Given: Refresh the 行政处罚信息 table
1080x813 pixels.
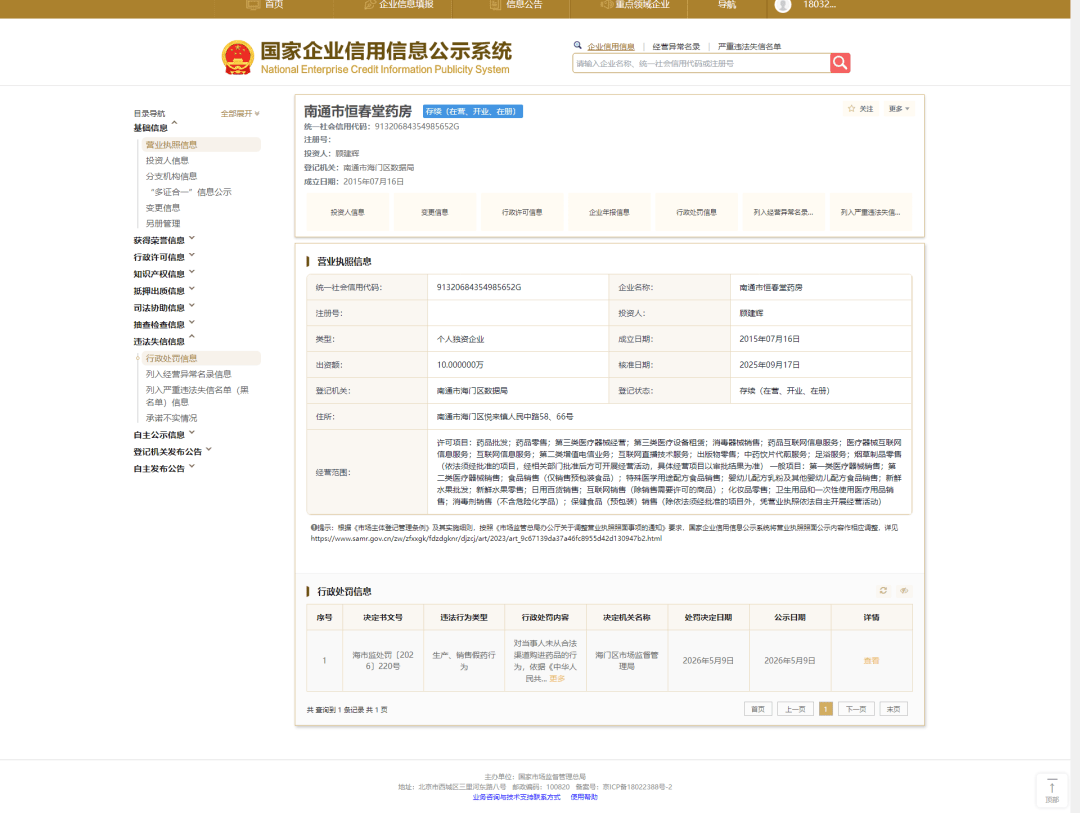Looking at the screenshot, I should pyautogui.click(x=883, y=590).
